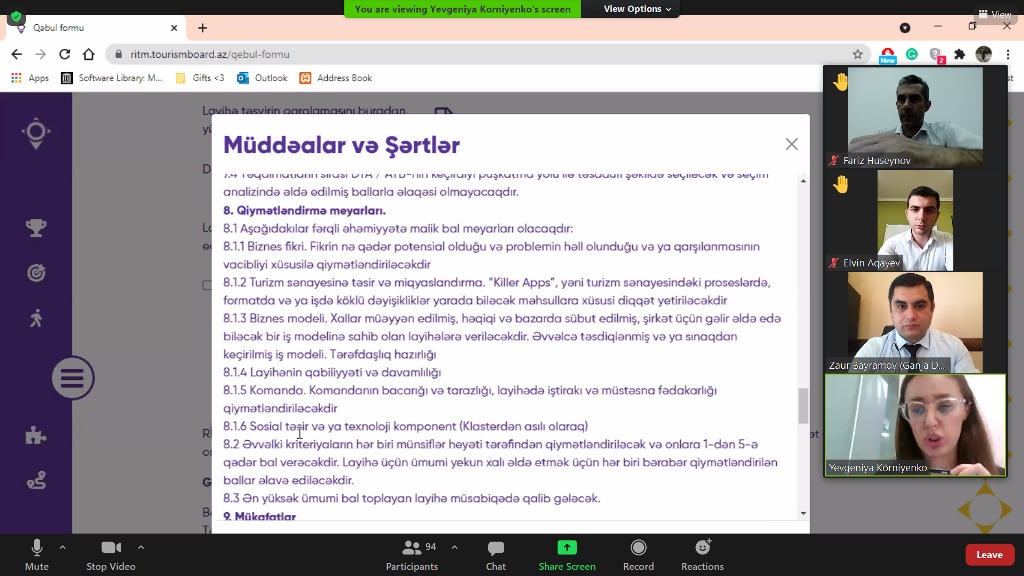The height and width of the screenshot is (576, 1024).
Task: Bookmark this page with star icon
Action: (857, 54)
